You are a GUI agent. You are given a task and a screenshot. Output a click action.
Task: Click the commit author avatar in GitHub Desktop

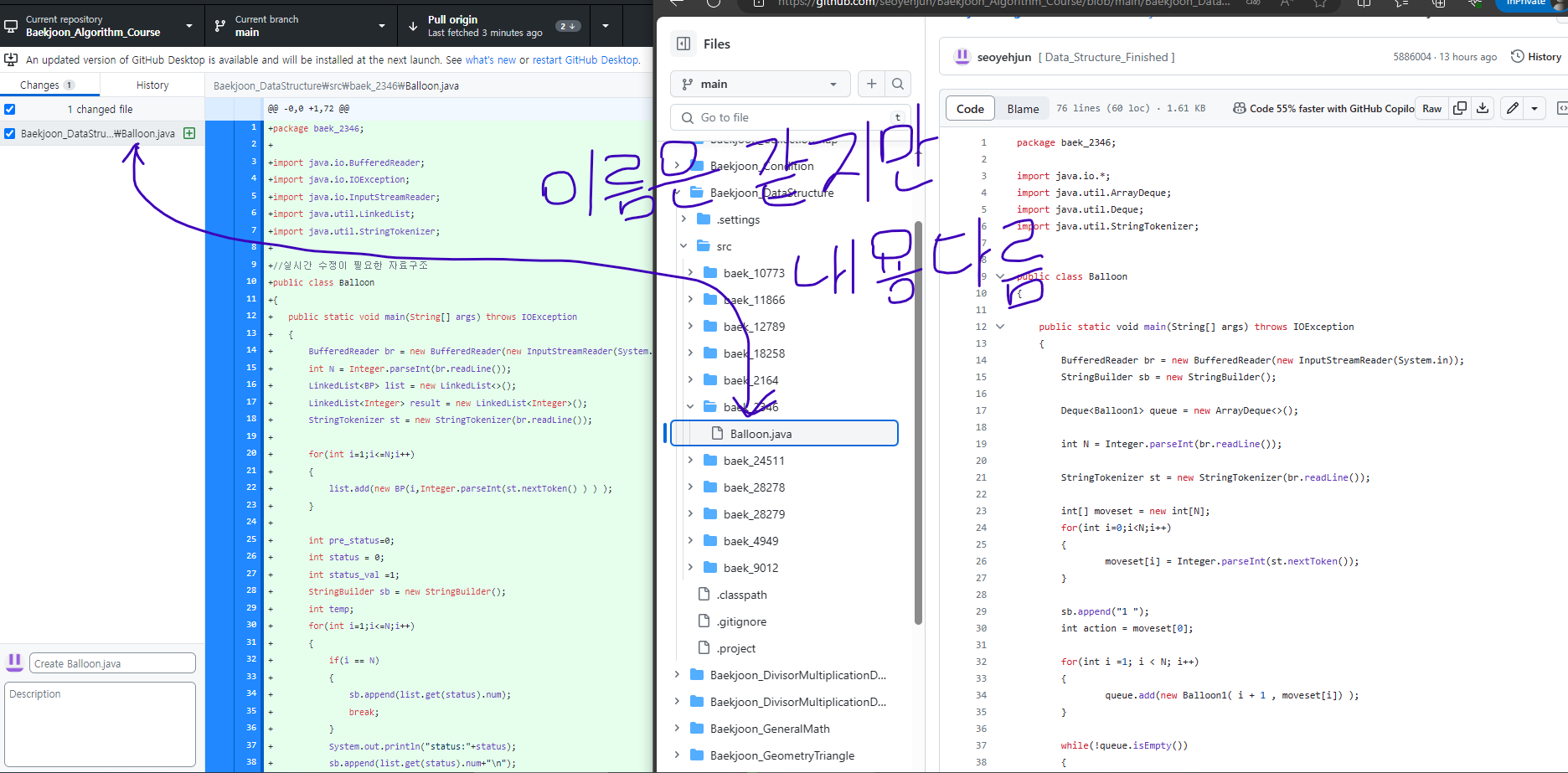14,662
